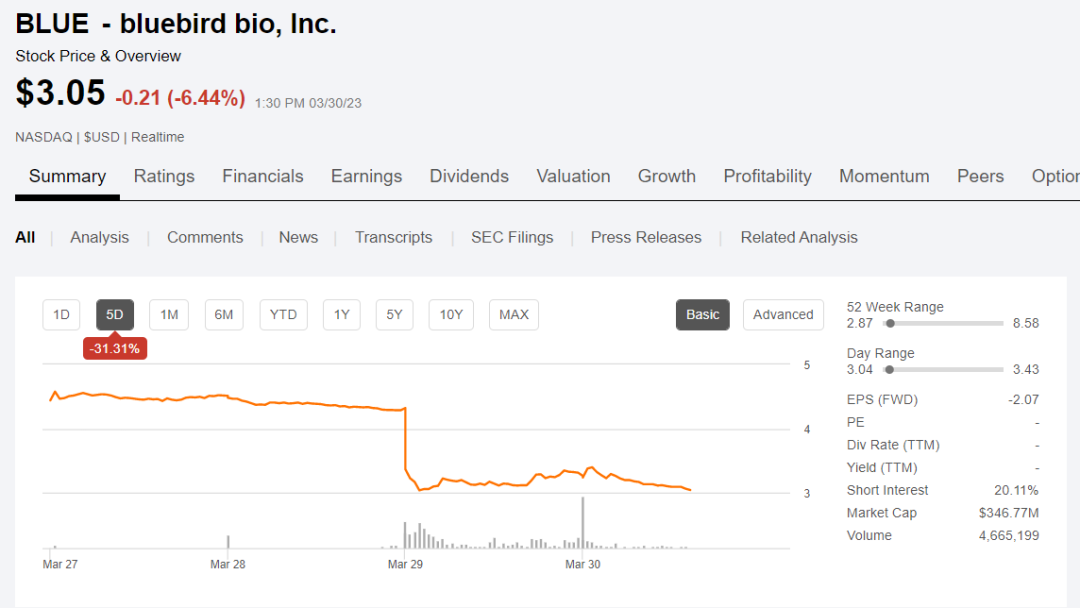The height and width of the screenshot is (608, 1080).
Task: Click the Day Range slider marker
Action: [889, 370]
